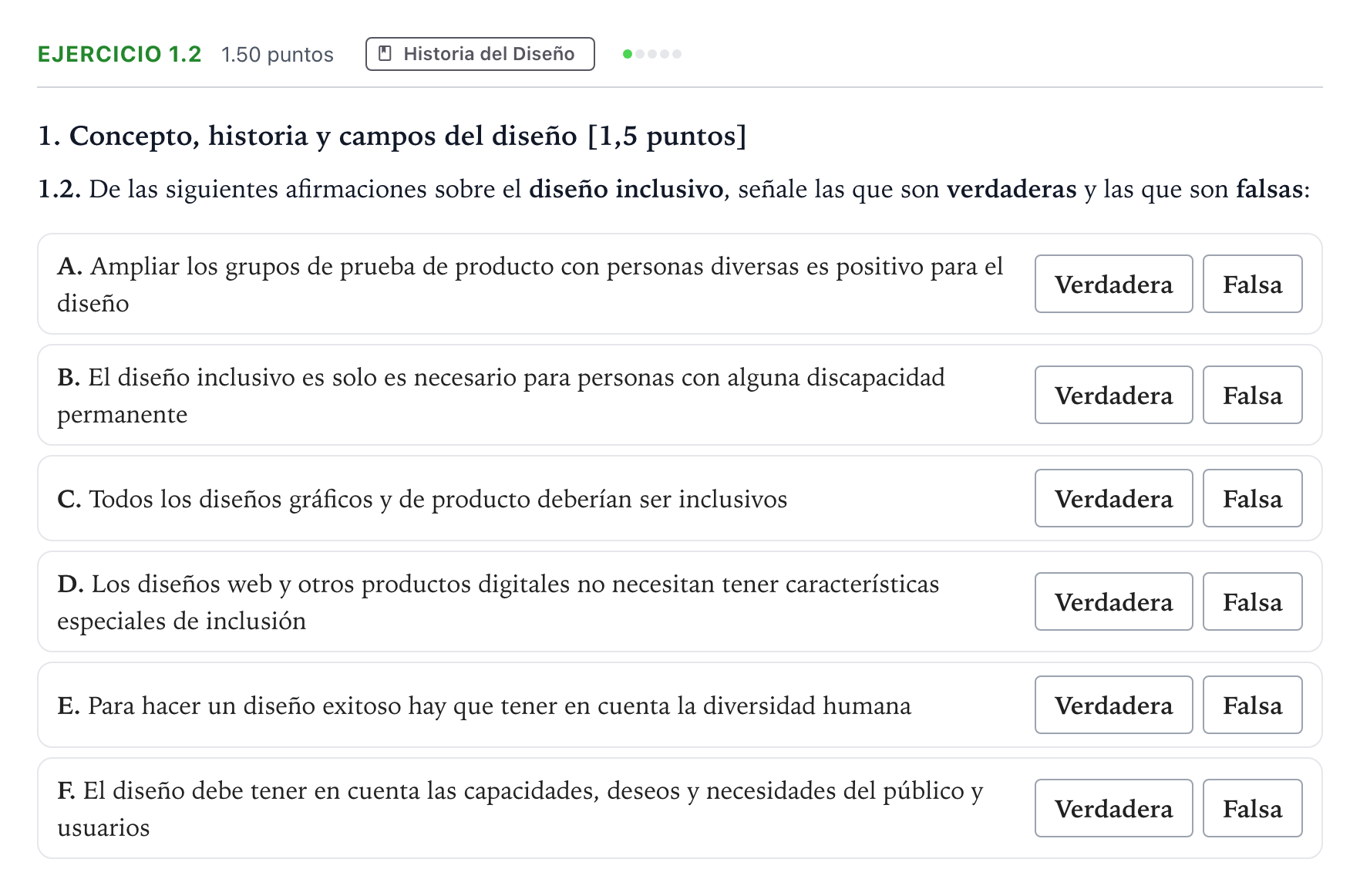Select statement B text about discapacidad permanente
The image size is (1360, 896).
500,396
